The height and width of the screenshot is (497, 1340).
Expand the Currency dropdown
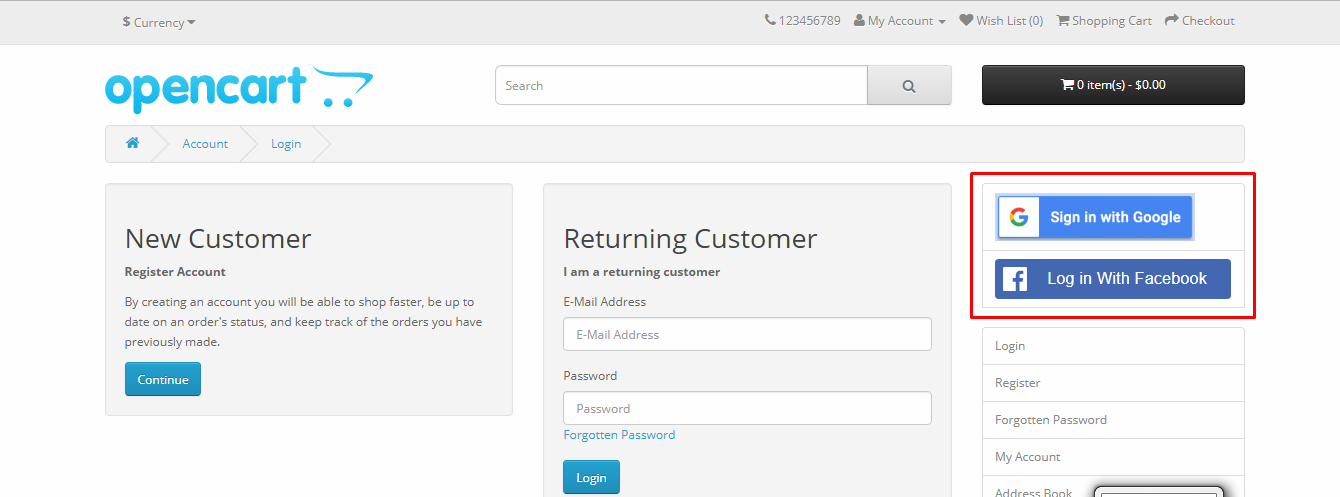[x=159, y=22]
